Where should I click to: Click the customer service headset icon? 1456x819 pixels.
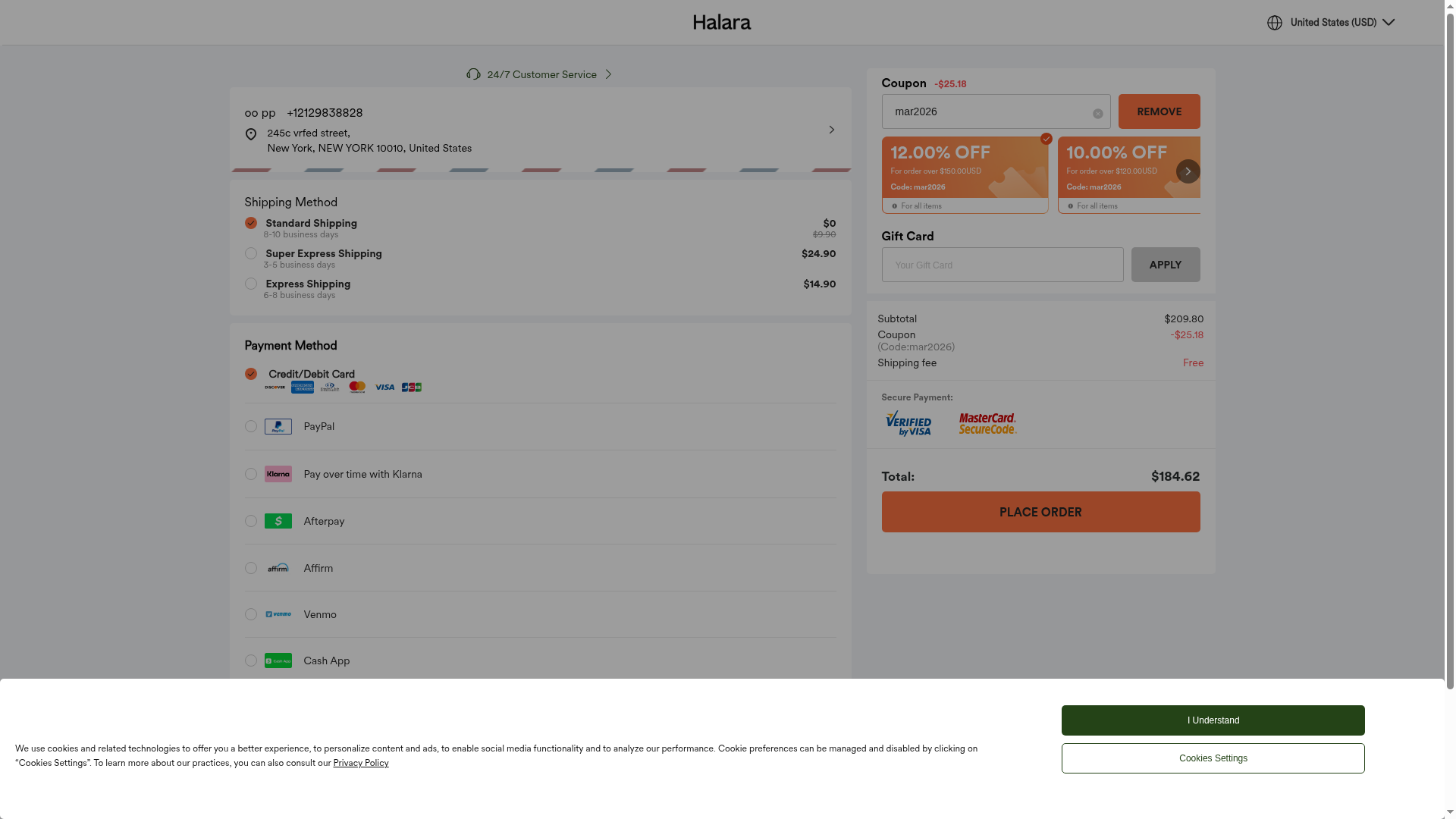click(473, 74)
